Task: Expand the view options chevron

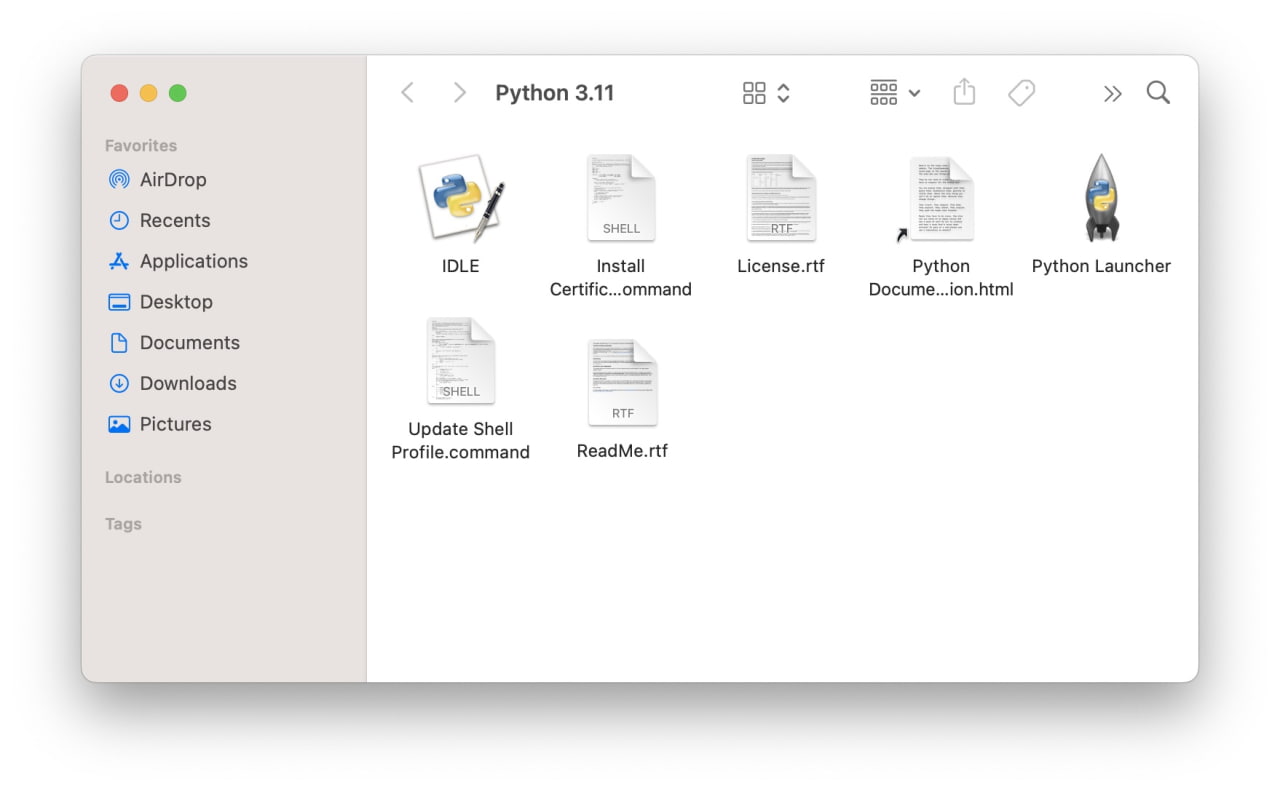Action: tap(783, 92)
